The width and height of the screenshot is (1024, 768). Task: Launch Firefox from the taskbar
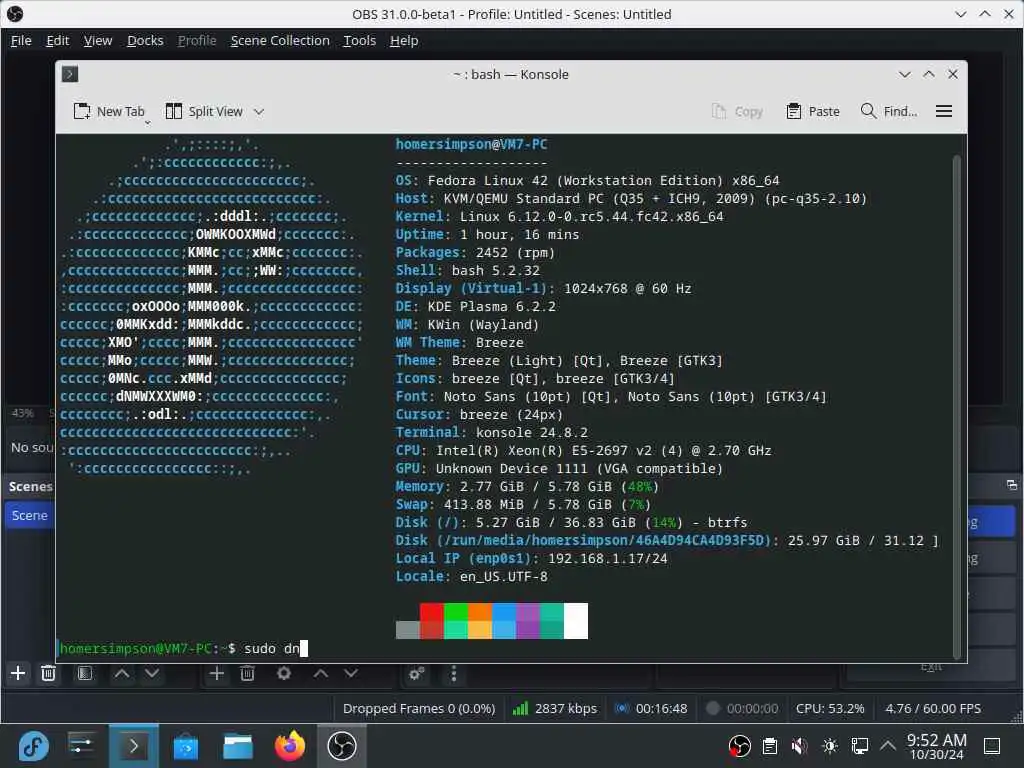pyautogui.click(x=290, y=746)
